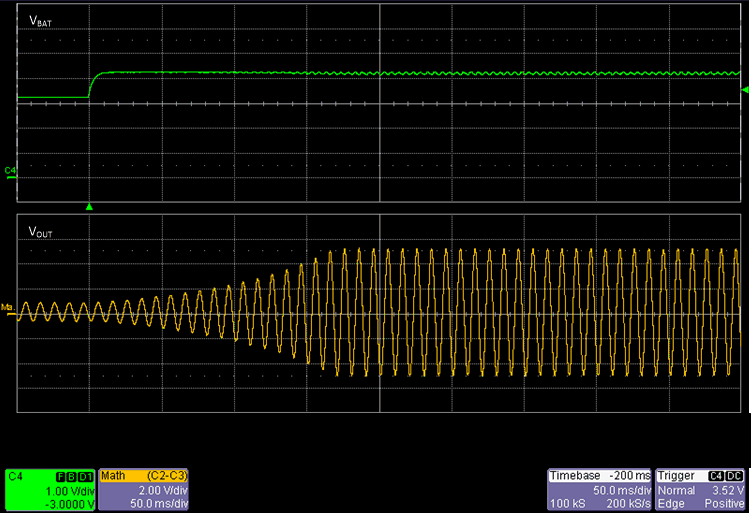Click the C4 -3.0000 V offset value
This screenshot has height=514, width=751.
coord(68,502)
